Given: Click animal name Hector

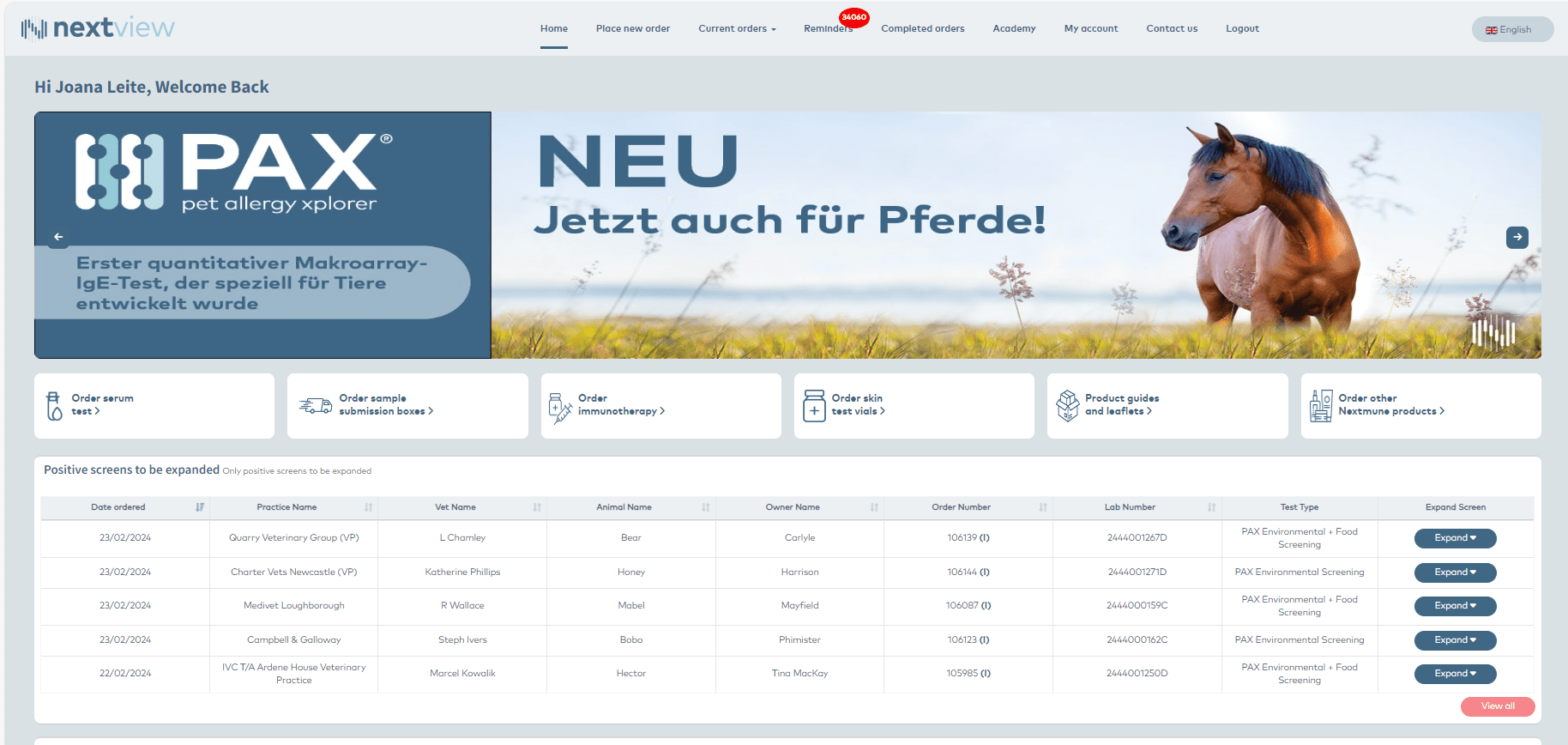Looking at the screenshot, I should (631, 674).
